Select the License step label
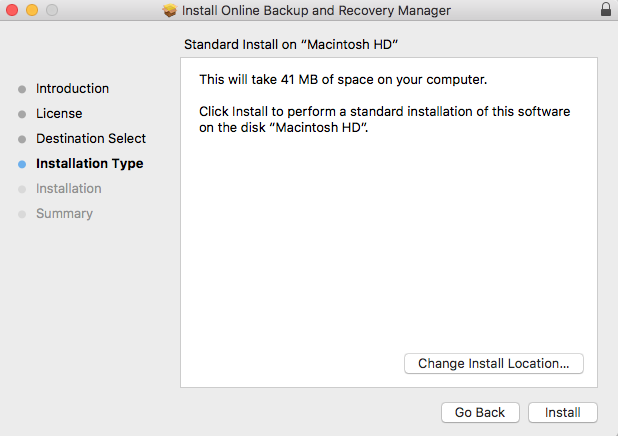This screenshot has height=436, width=618. tap(59, 114)
